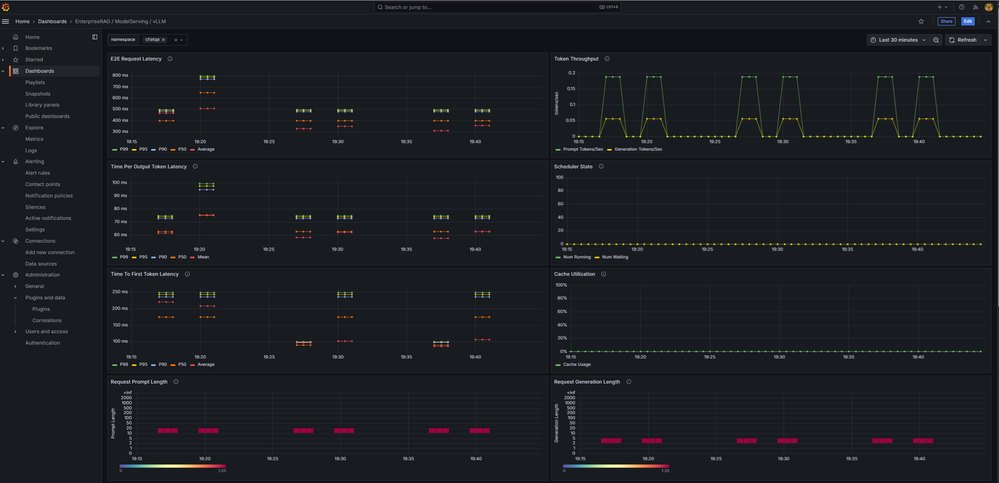999x483 pixels.
Task: Open the help question mark icon
Action: coord(962,7)
